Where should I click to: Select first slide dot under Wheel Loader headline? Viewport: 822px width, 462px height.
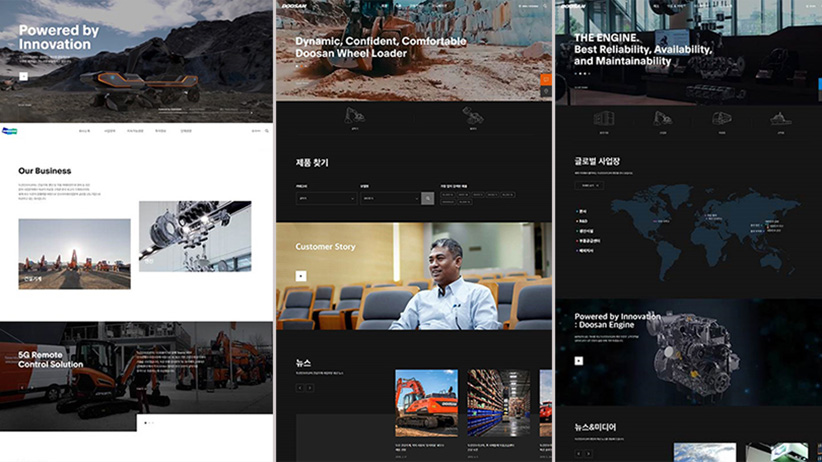(x=297, y=66)
